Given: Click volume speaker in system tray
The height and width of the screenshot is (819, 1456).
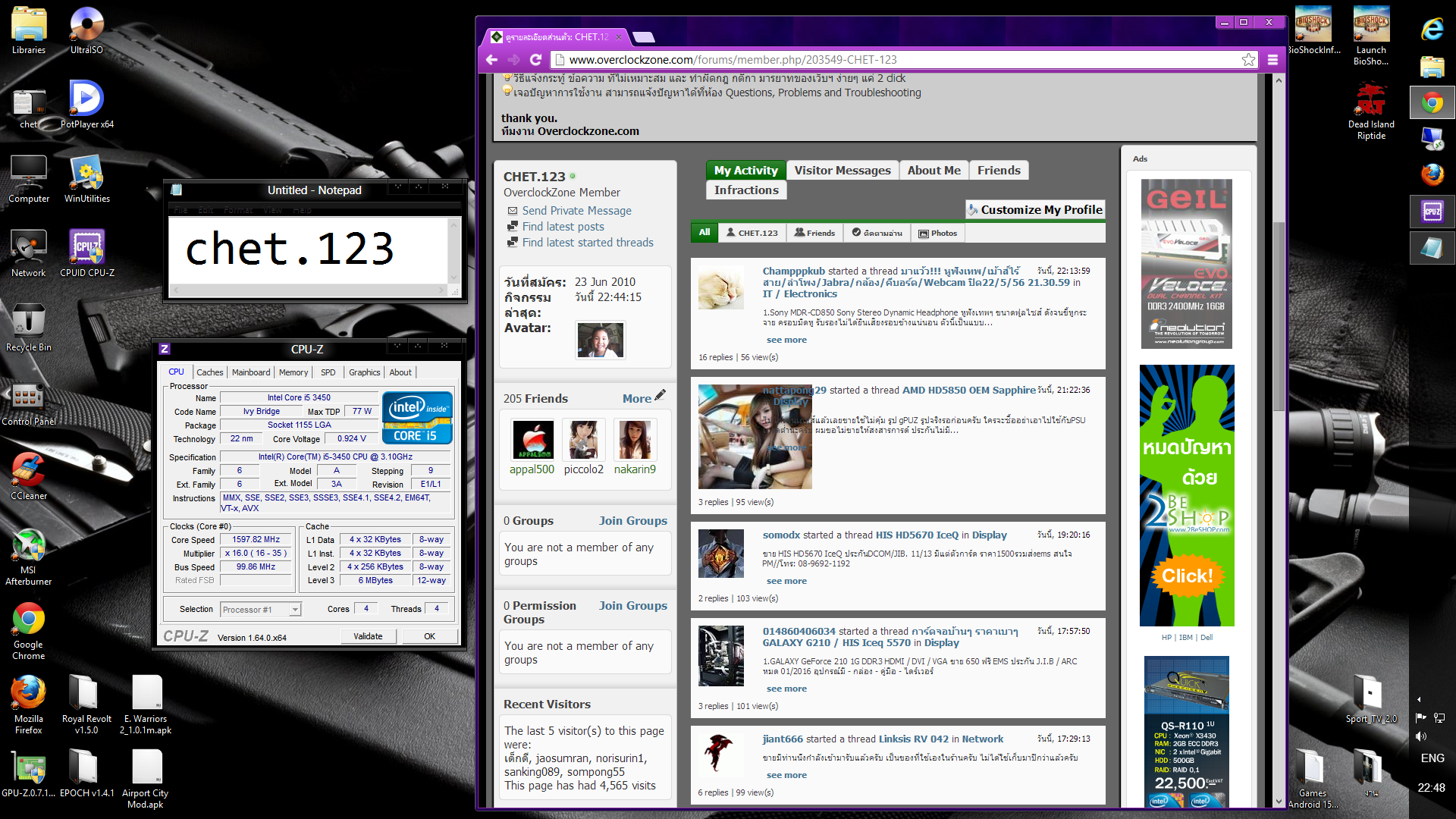Looking at the screenshot, I should point(1420,736).
